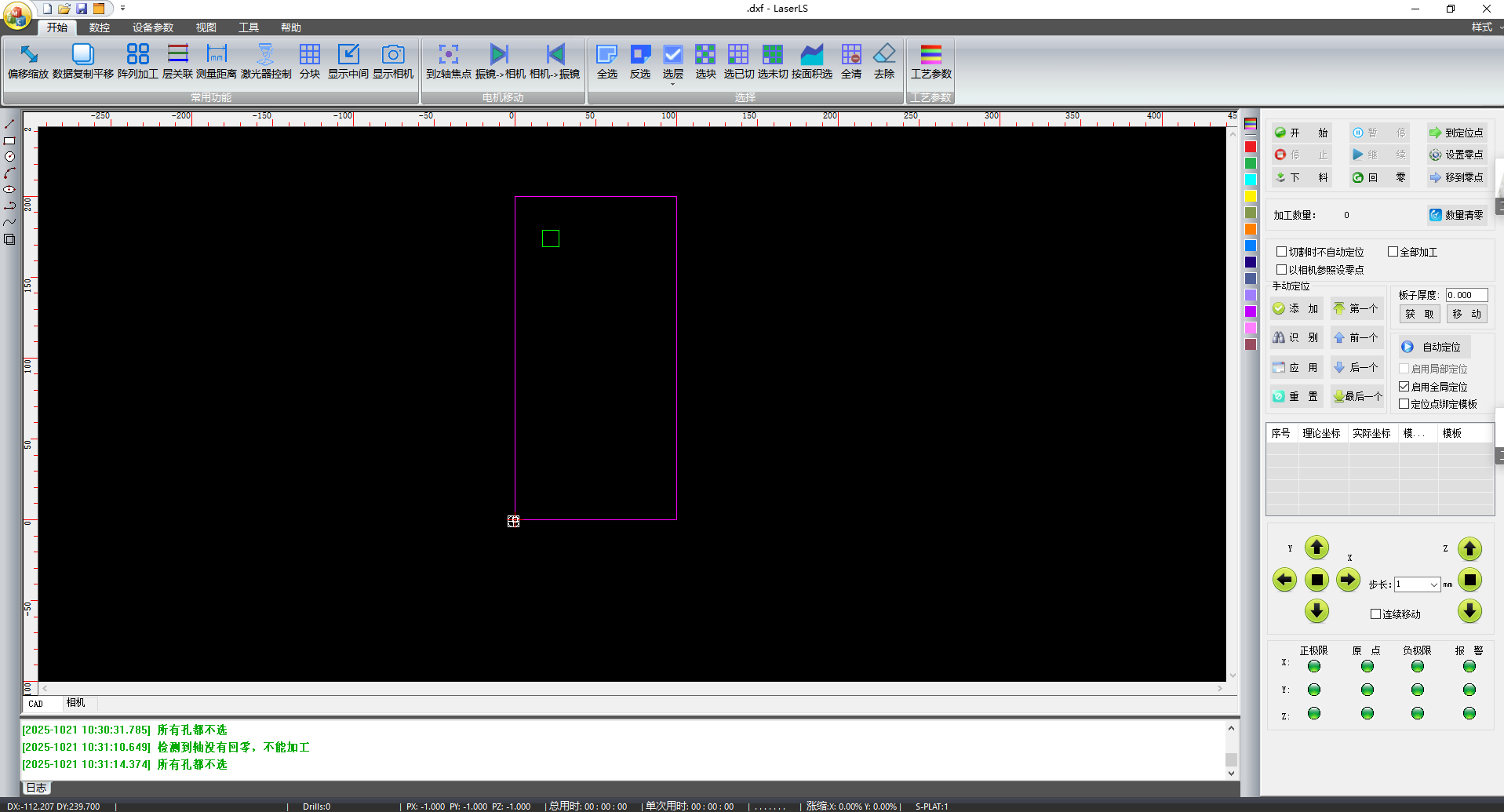Image resolution: width=1504 pixels, height=812 pixels.
Task: Enable the 全部加工 checkbox
Action: [x=1393, y=252]
